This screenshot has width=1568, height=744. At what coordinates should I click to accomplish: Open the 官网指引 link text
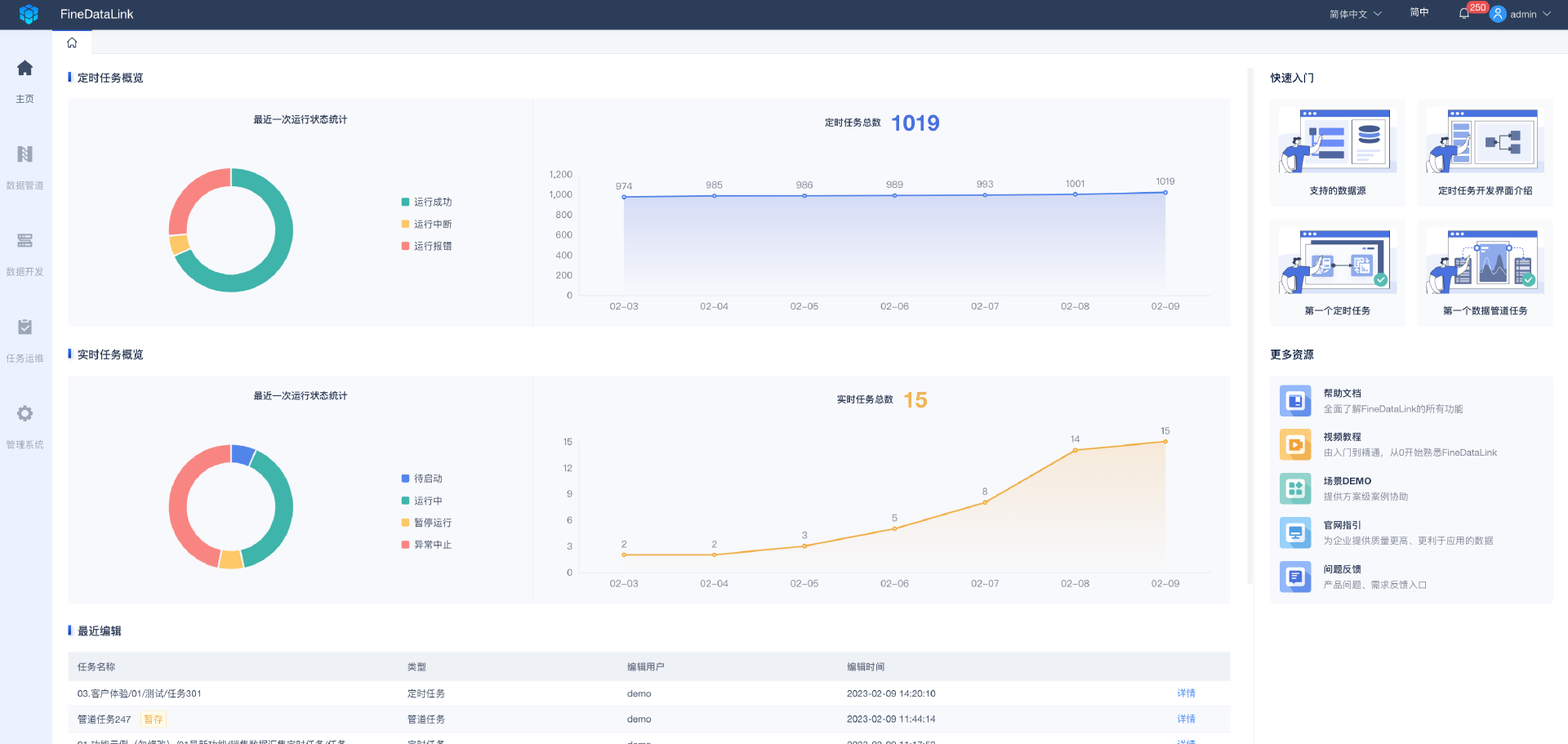(x=1343, y=526)
